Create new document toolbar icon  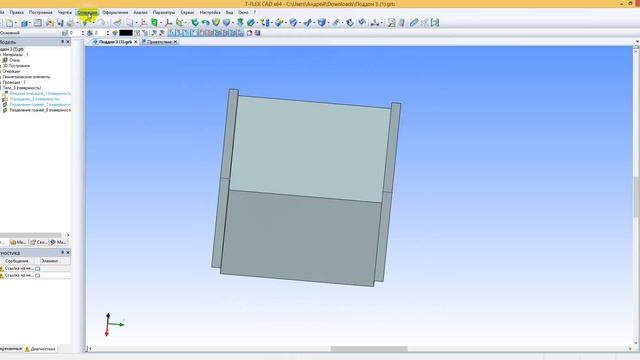click(x=9, y=23)
